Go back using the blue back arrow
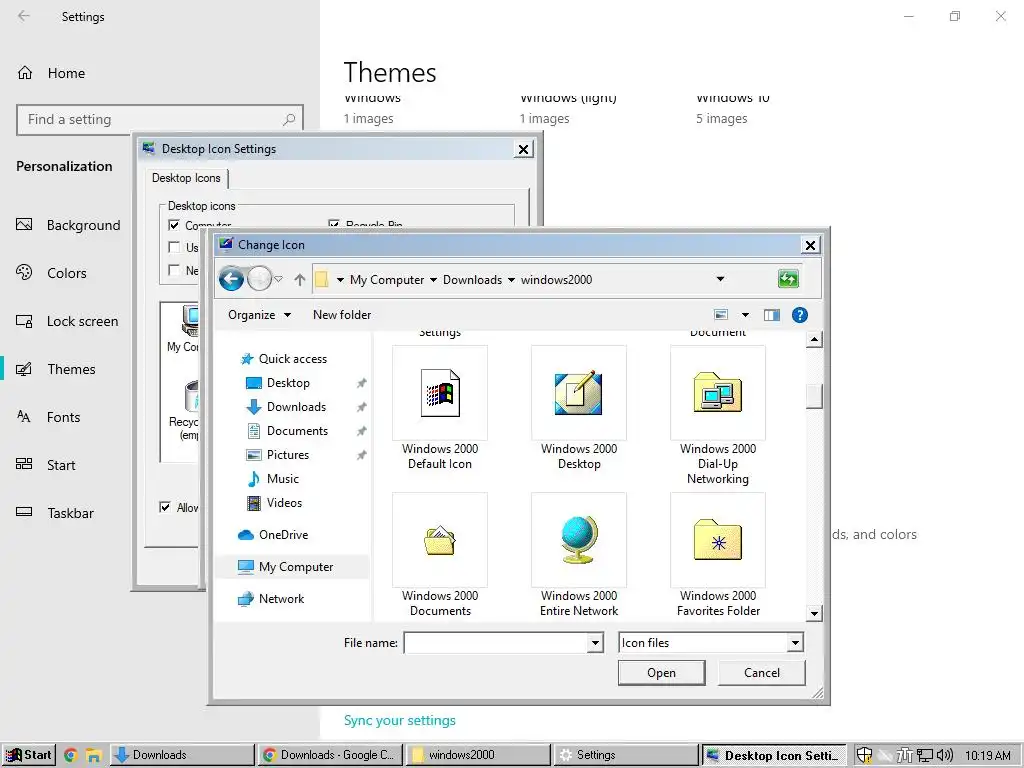 231,280
